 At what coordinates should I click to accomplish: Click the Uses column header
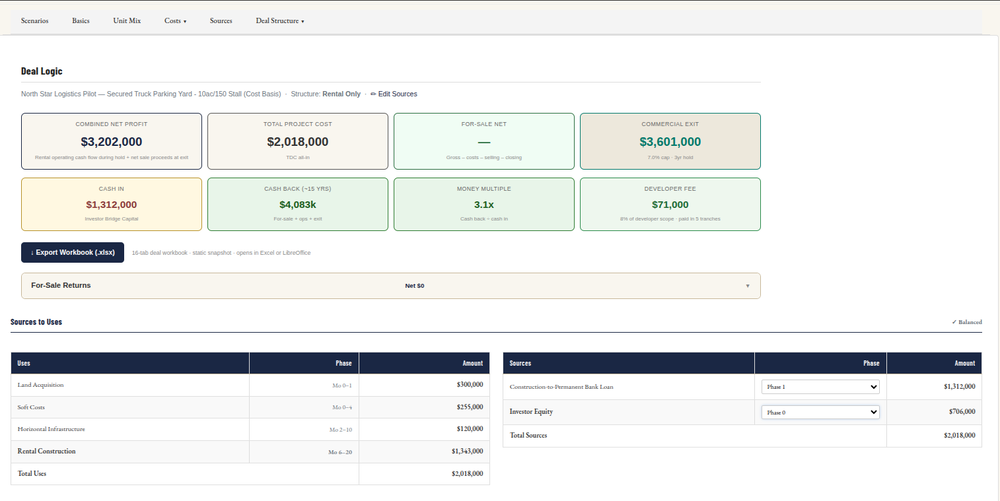130,363
